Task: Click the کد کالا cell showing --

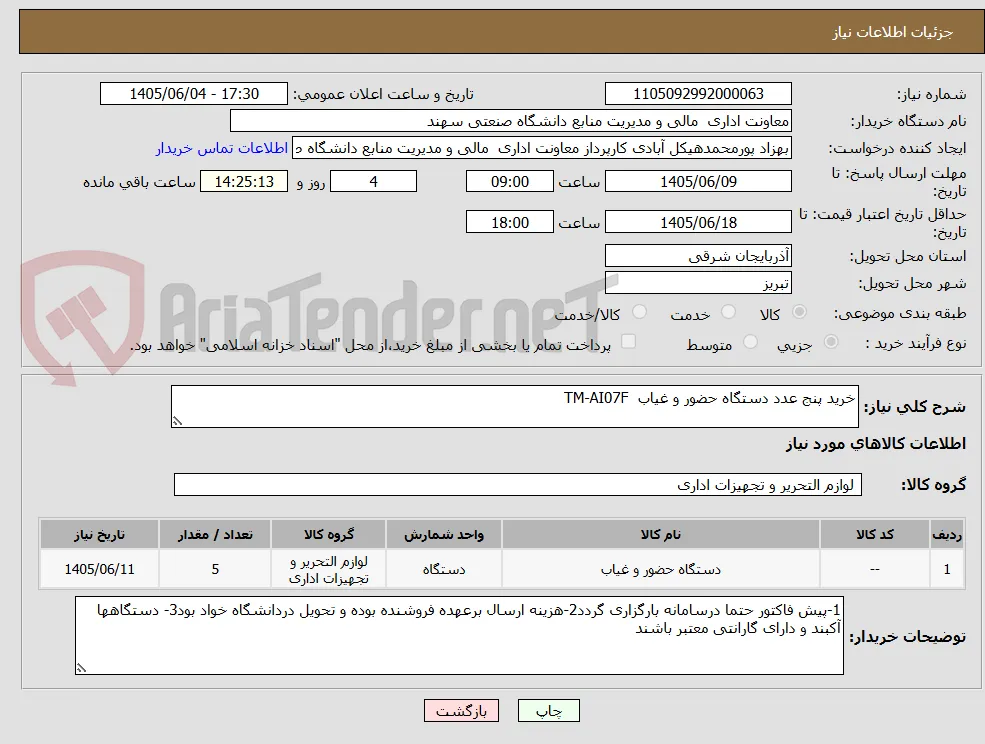Action: pos(874,569)
